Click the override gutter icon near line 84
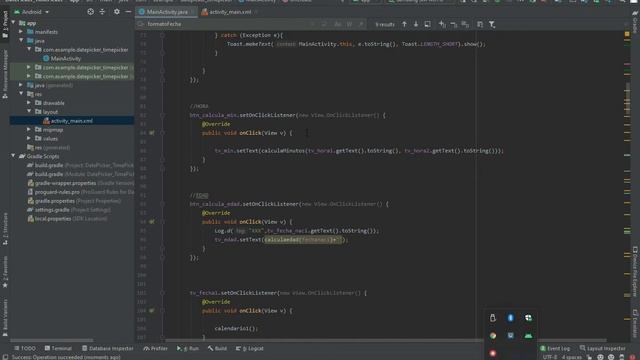640x360 pixels. [x=152, y=133]
